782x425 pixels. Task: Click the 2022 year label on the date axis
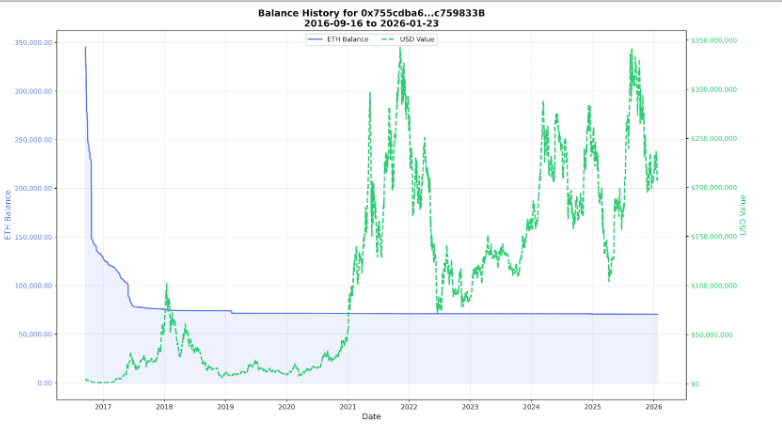(x=409, y=407)
